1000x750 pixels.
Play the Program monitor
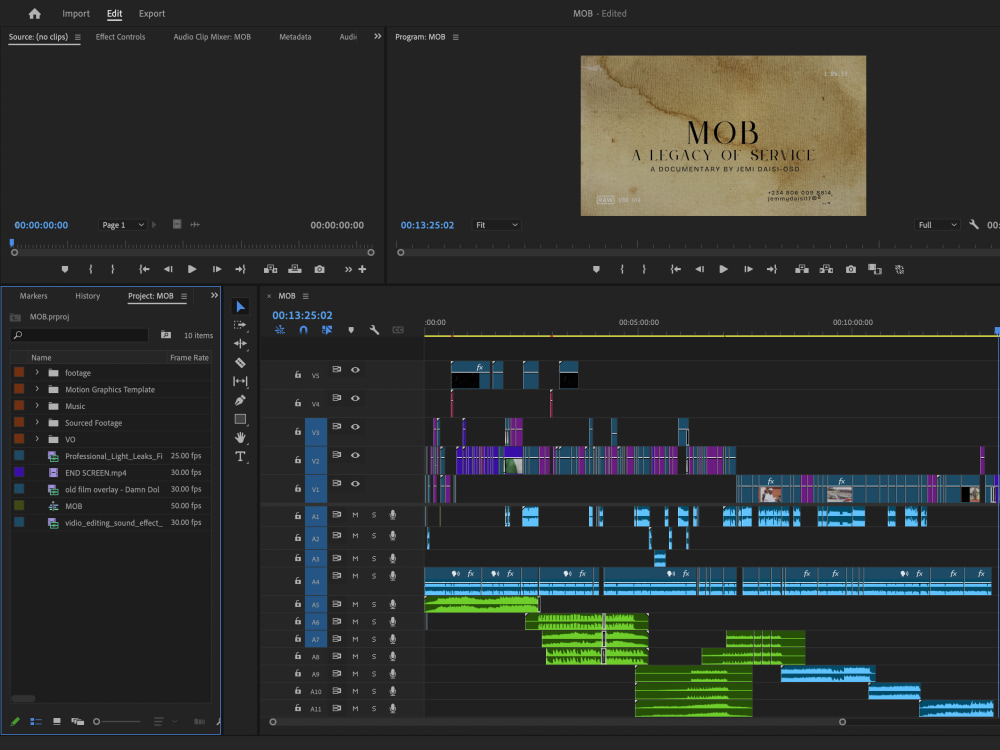723,270
